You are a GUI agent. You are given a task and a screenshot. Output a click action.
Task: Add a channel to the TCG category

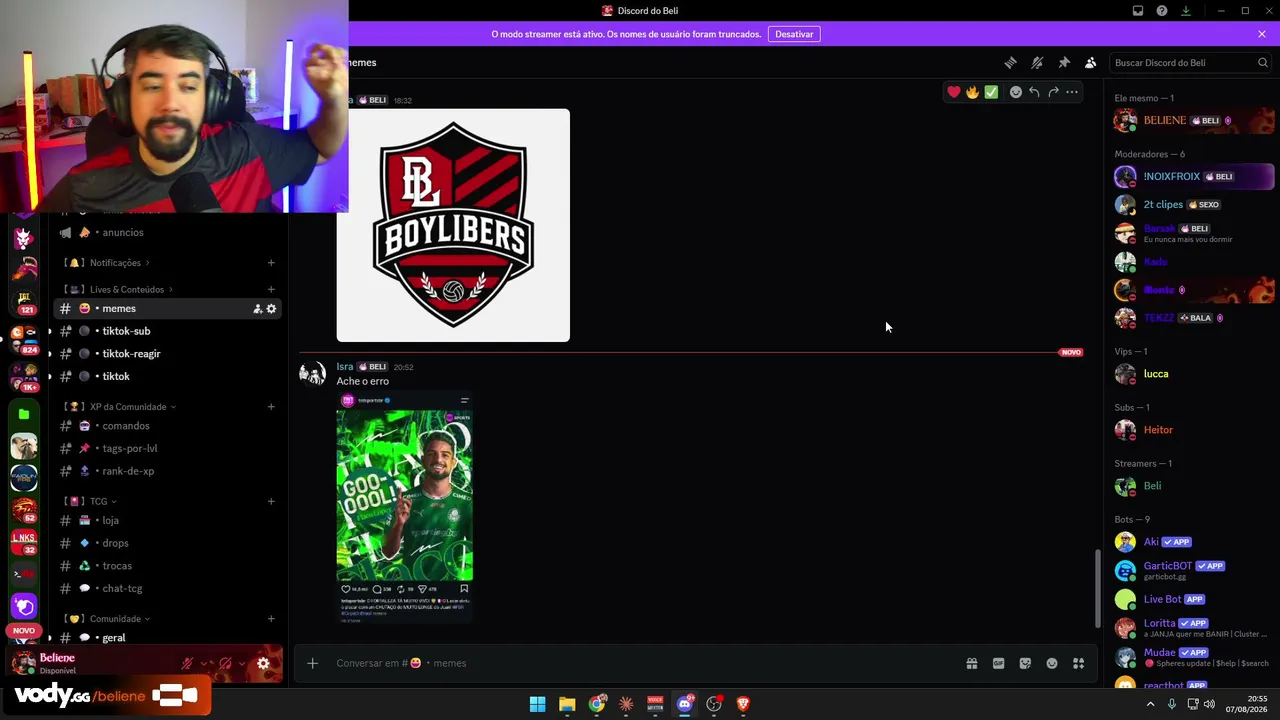271,501
